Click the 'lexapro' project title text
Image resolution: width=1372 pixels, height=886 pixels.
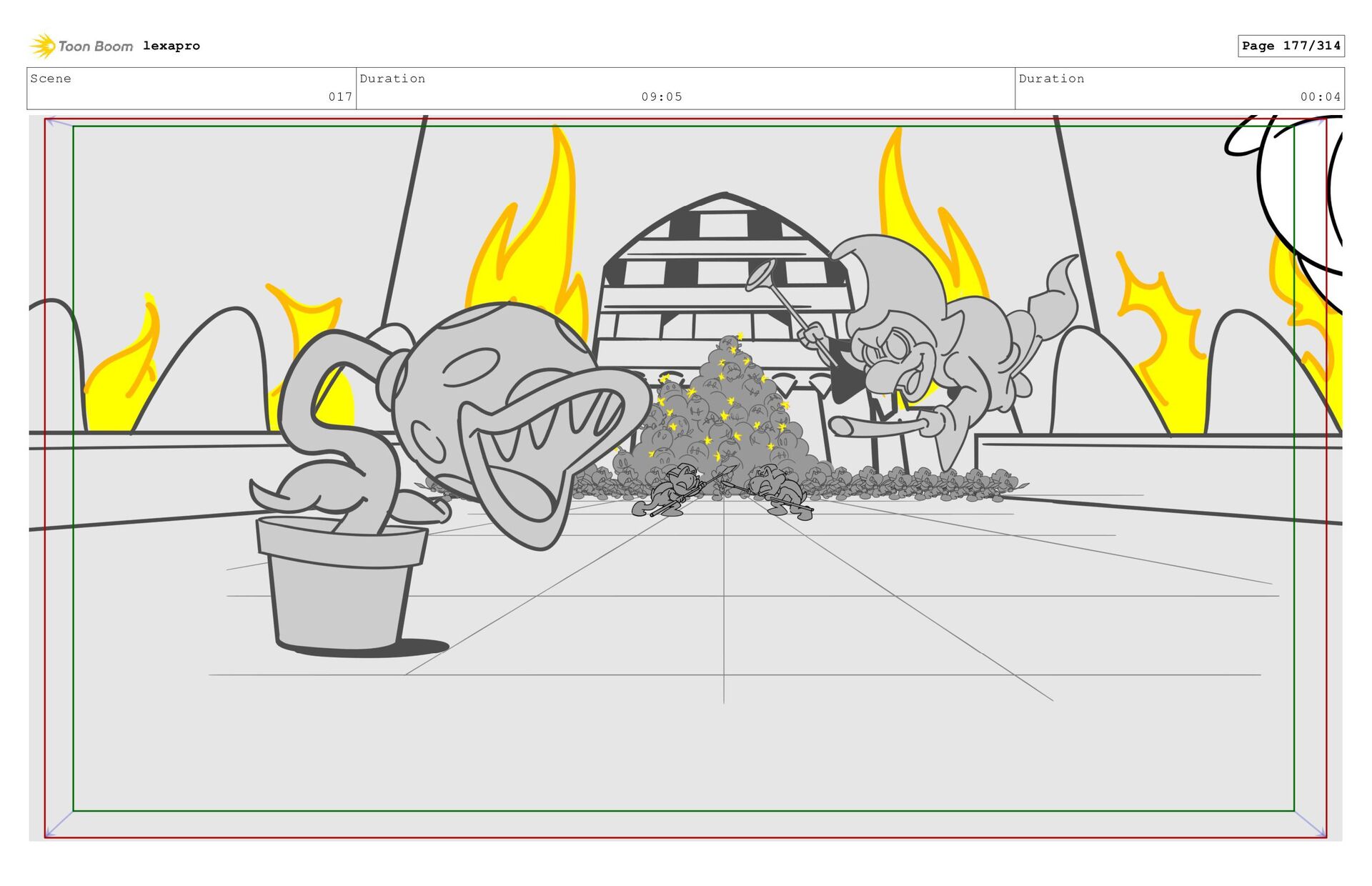pyautogui.click(x=171, y=46)
